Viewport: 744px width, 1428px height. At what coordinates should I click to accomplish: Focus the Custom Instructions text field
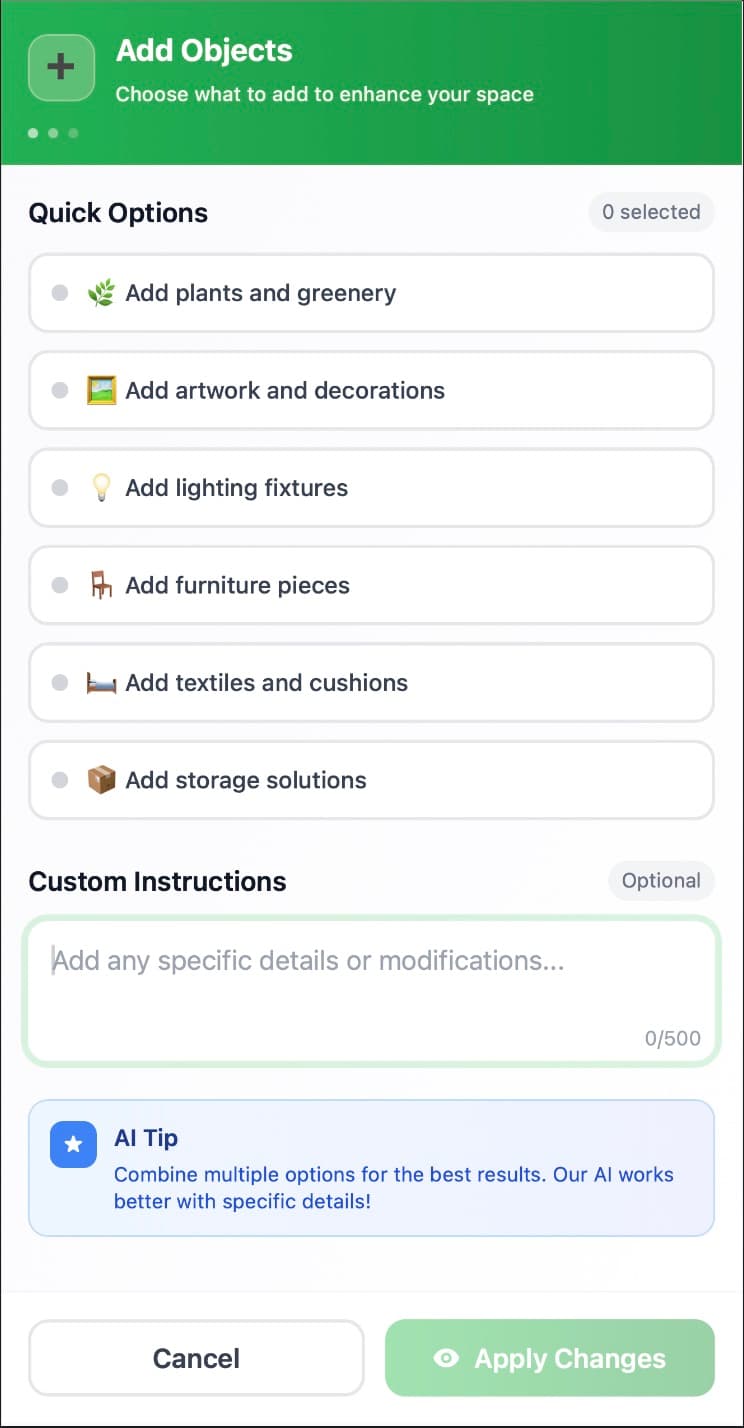(371, 990)
